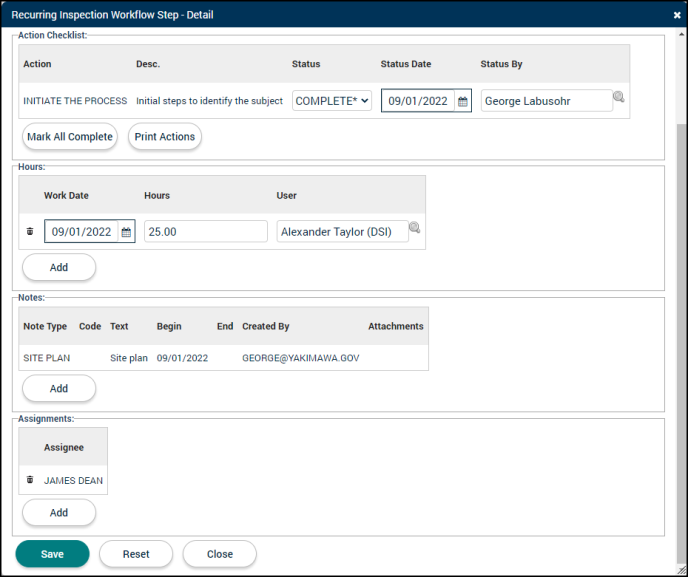The height and width of the screenshot is (577, 688).
Task: Click the scrollbar up arrow
Action: pos(681,34)
